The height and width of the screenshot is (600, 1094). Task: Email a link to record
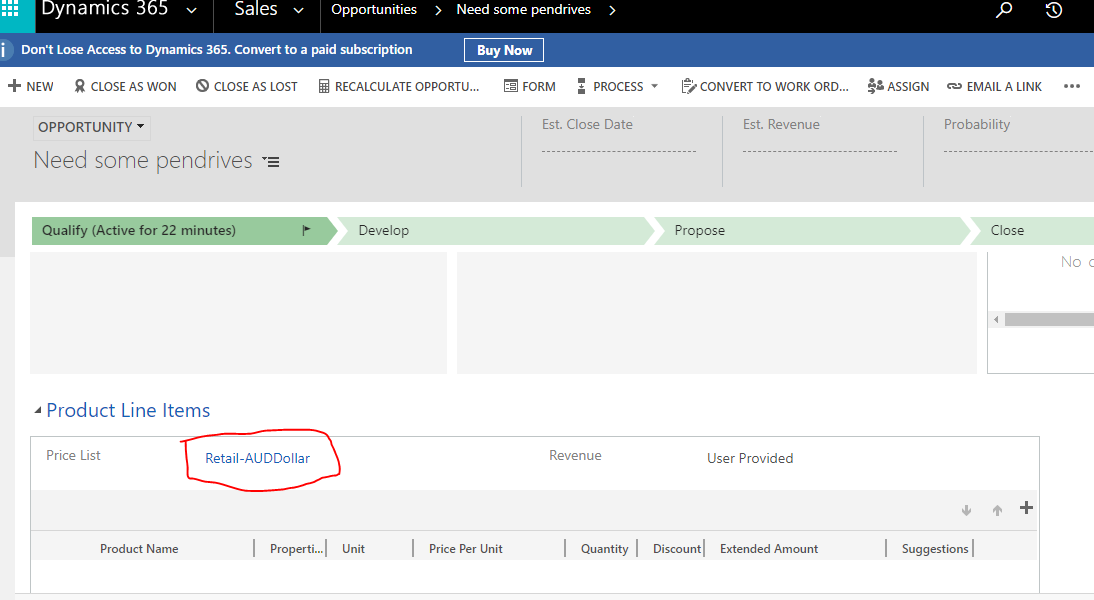pyautogui.click(x=994, y=87)
